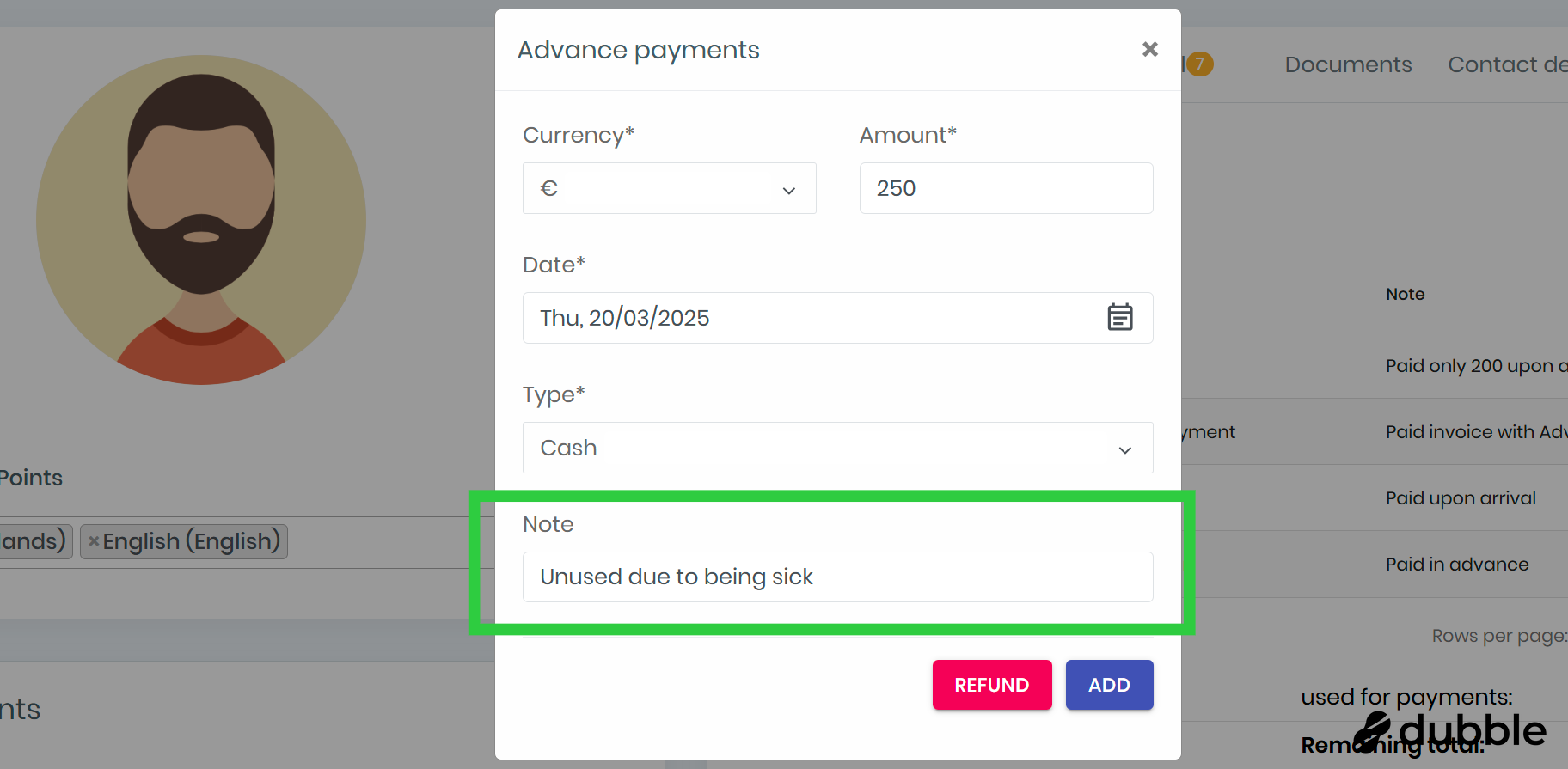Select the English (English) language tag
The height and width of the screenshot is (769, 1568).
[192, 541]
